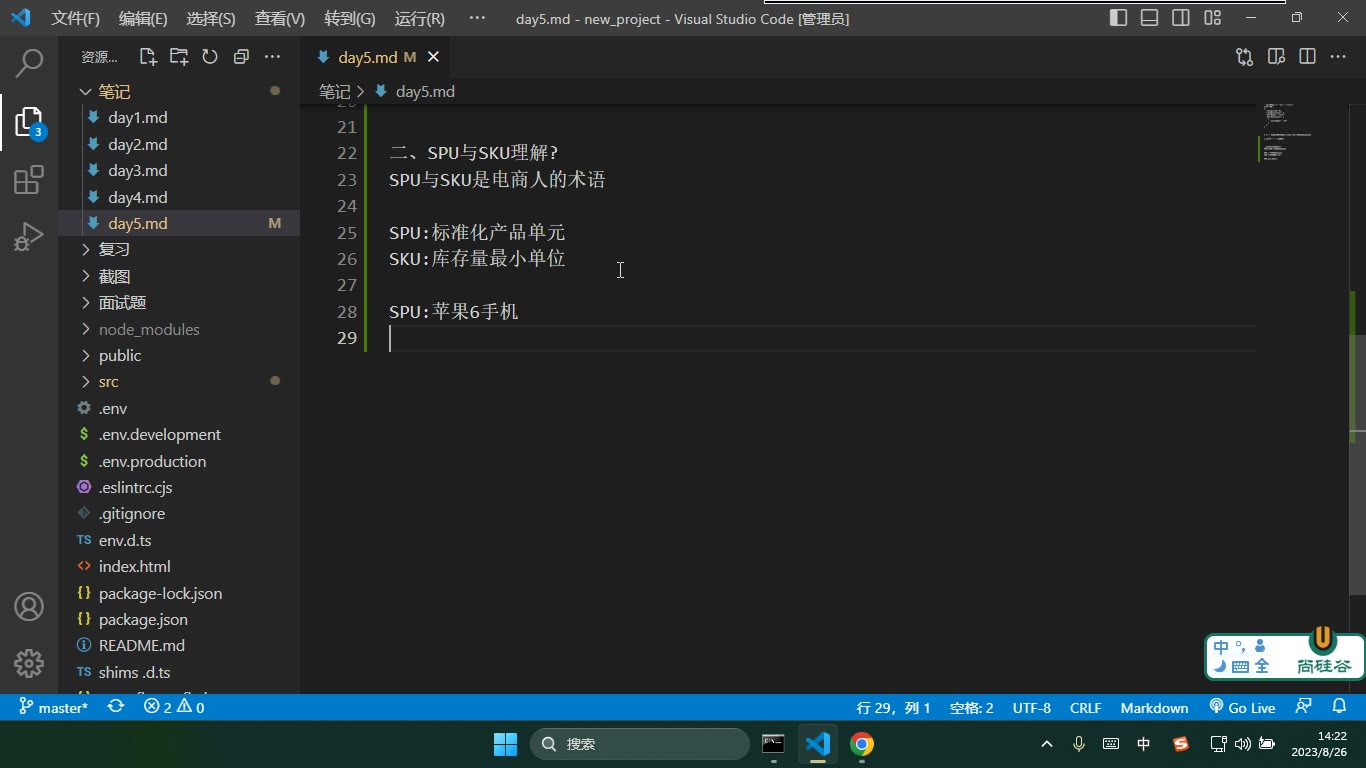Open editor more actions ellipsis

[1338, 57]
